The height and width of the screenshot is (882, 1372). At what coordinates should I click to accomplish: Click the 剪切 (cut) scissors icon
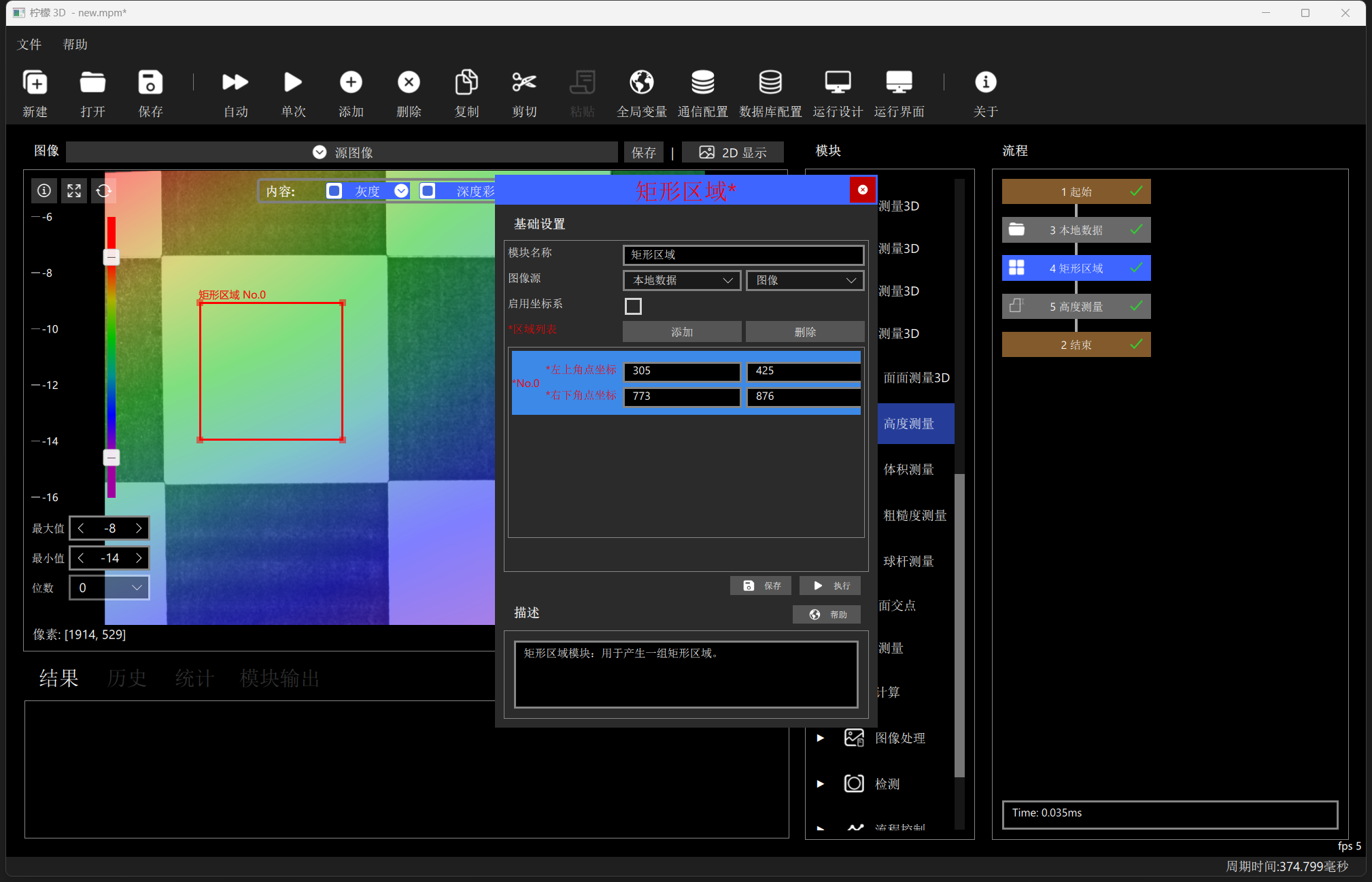(x=524, y=83)
